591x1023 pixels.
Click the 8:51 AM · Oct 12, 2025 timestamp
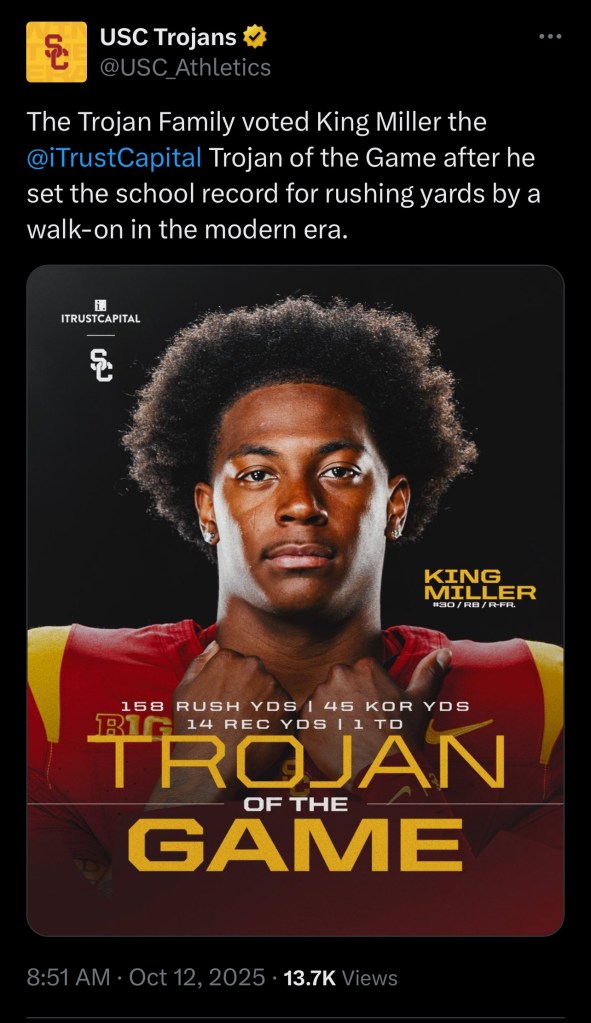146,977
